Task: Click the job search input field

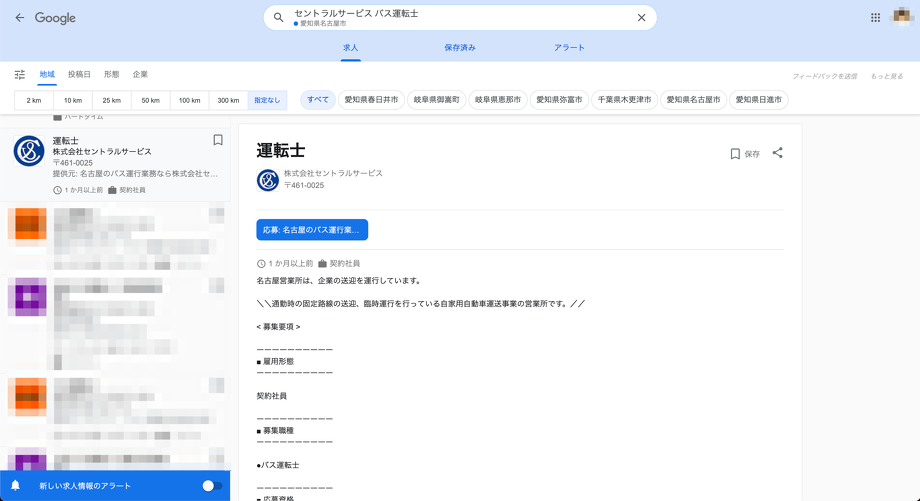Action: click(460, 18)
